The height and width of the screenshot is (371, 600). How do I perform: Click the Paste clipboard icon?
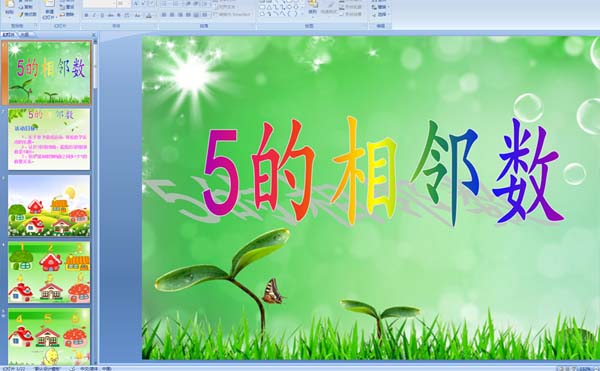(x=10, y=5)
